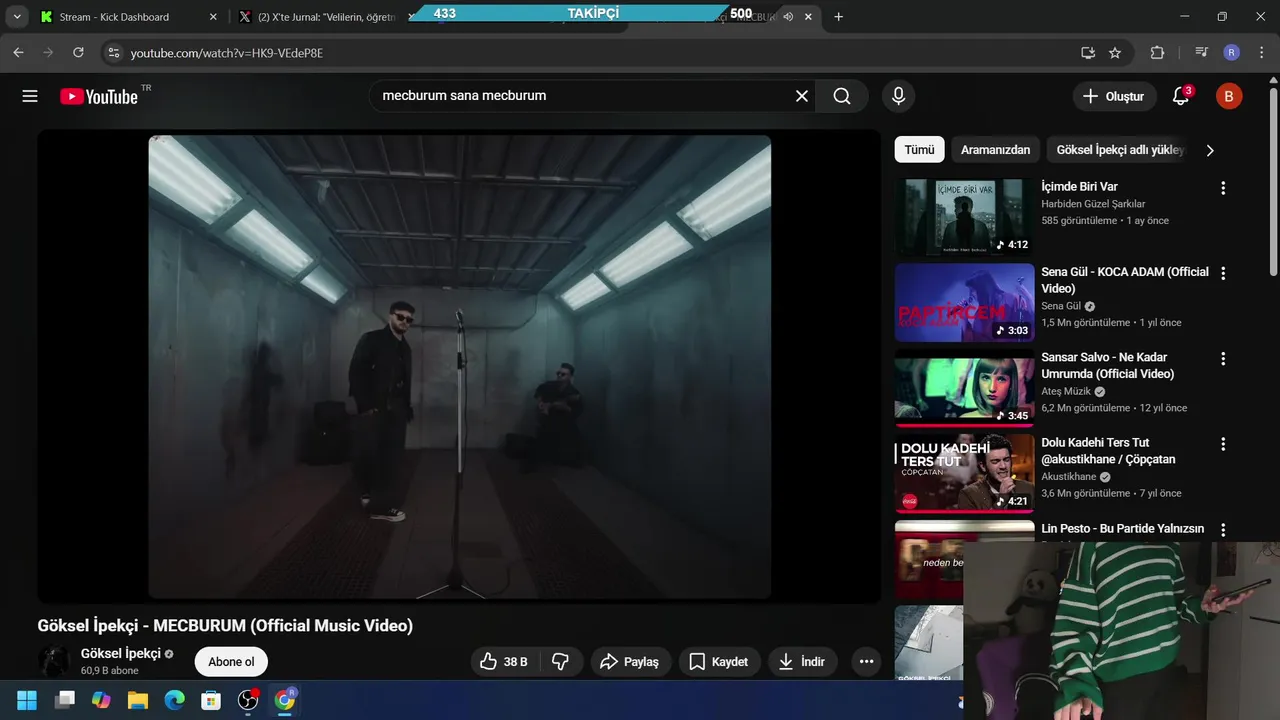Click the video player to pause

tap(459, 367)
